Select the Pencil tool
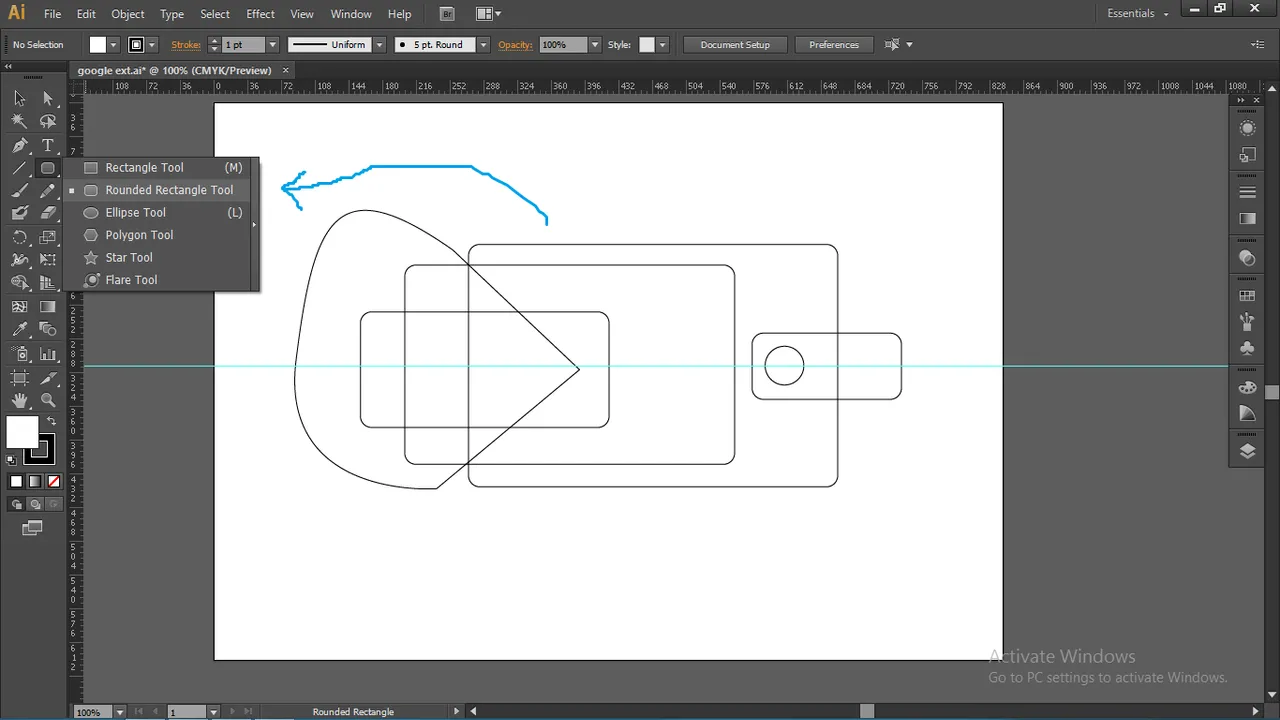 pos(47,191)
